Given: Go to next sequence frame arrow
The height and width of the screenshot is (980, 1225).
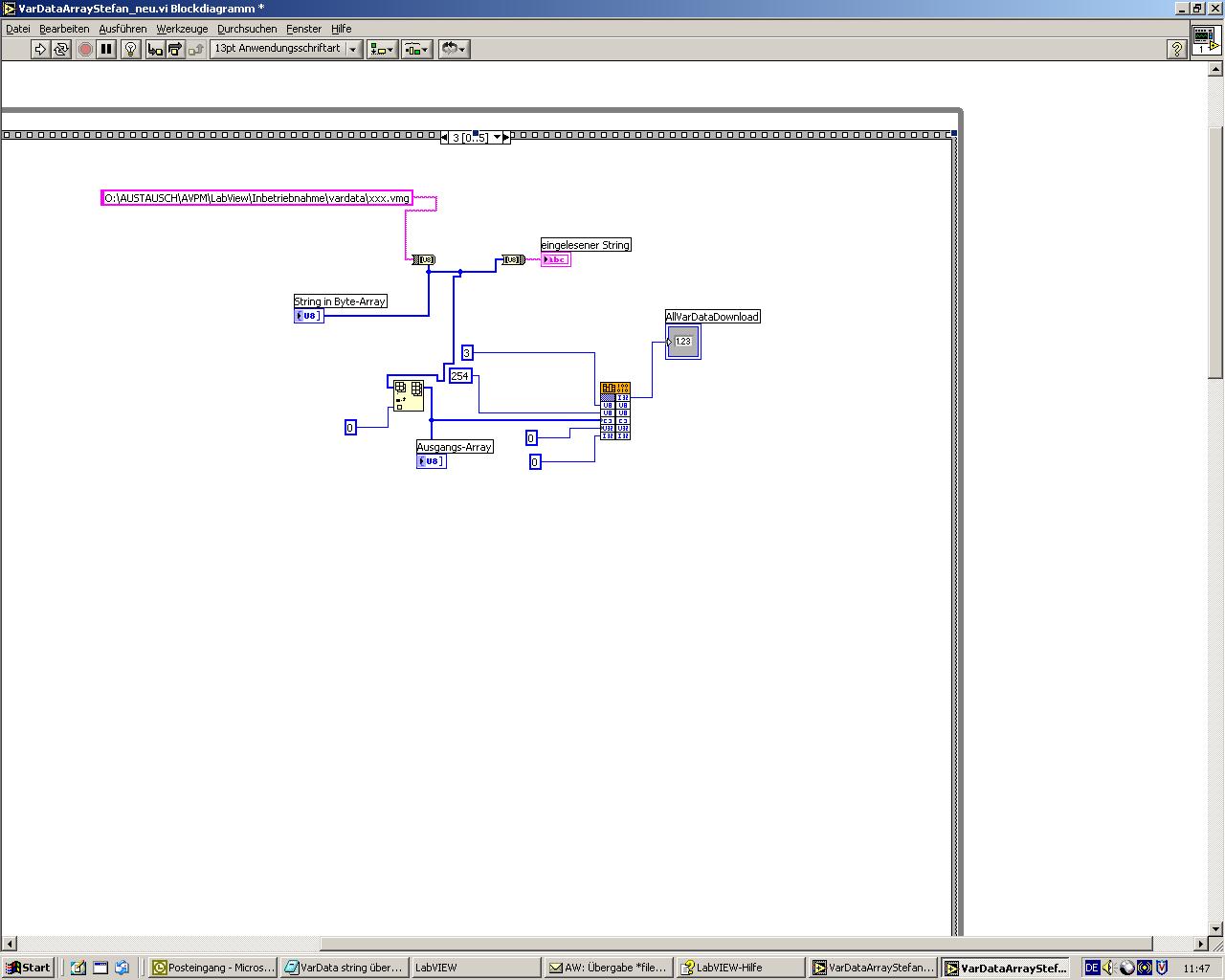Looking at the screenshot, I should [506, 138].
